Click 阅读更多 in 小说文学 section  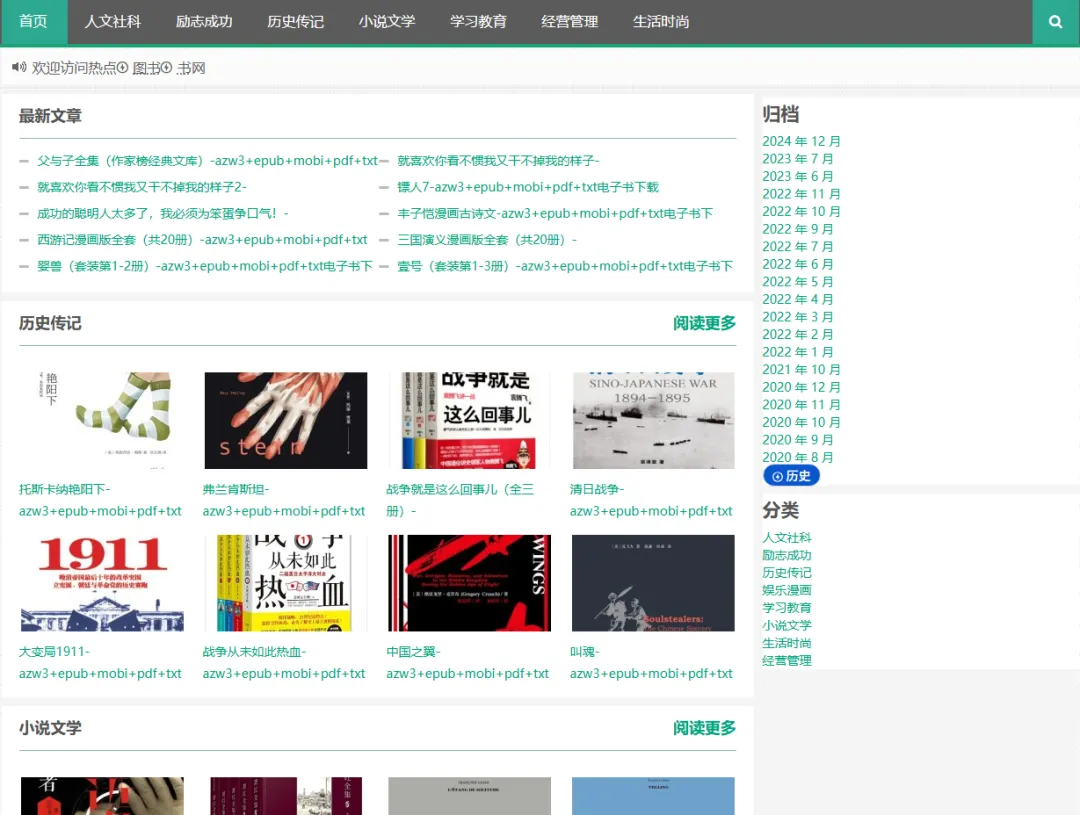pos(705,728)
